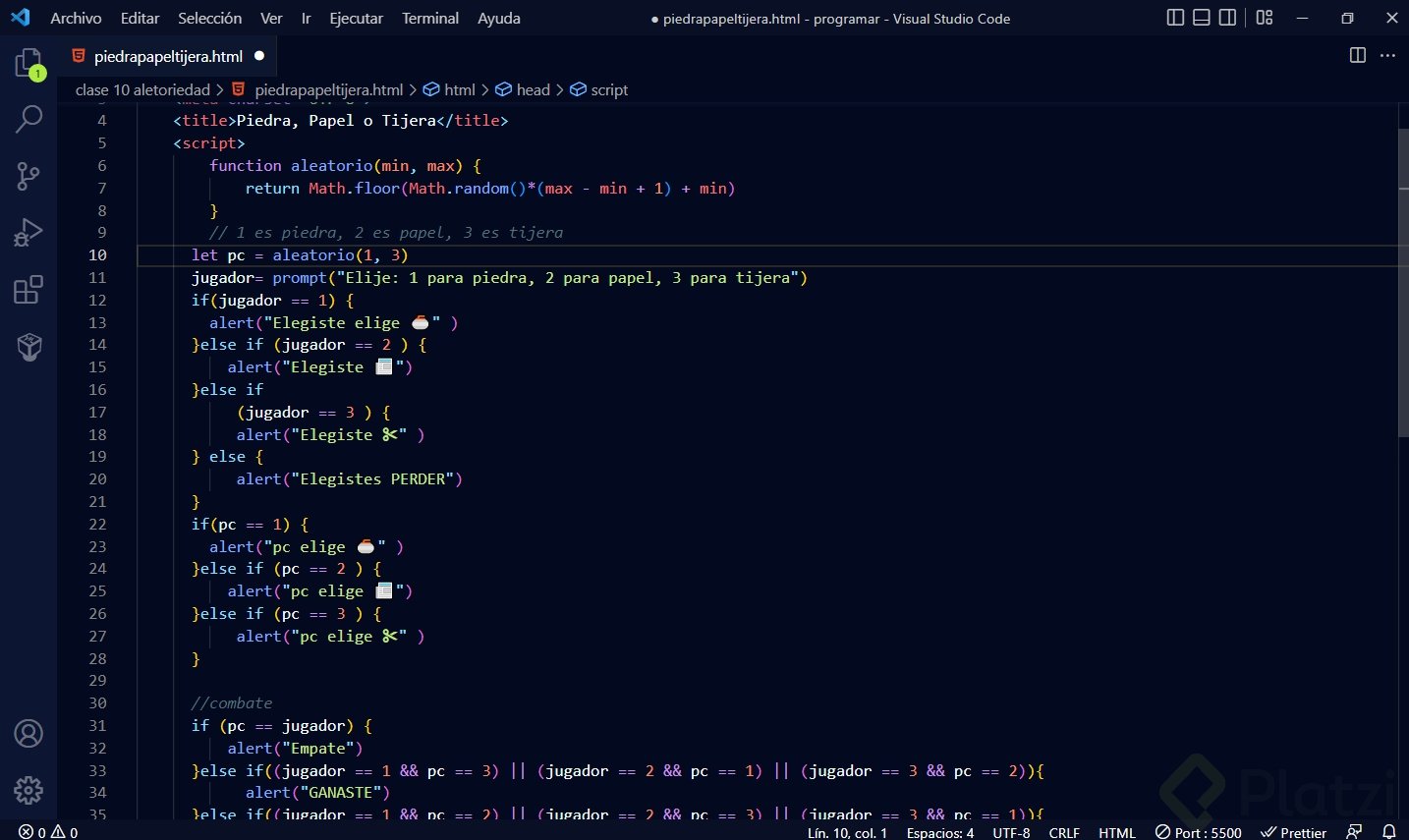Click the '// 1 es piedra' comment line
The image size is (1409, 840).
(x=386, y=233)
